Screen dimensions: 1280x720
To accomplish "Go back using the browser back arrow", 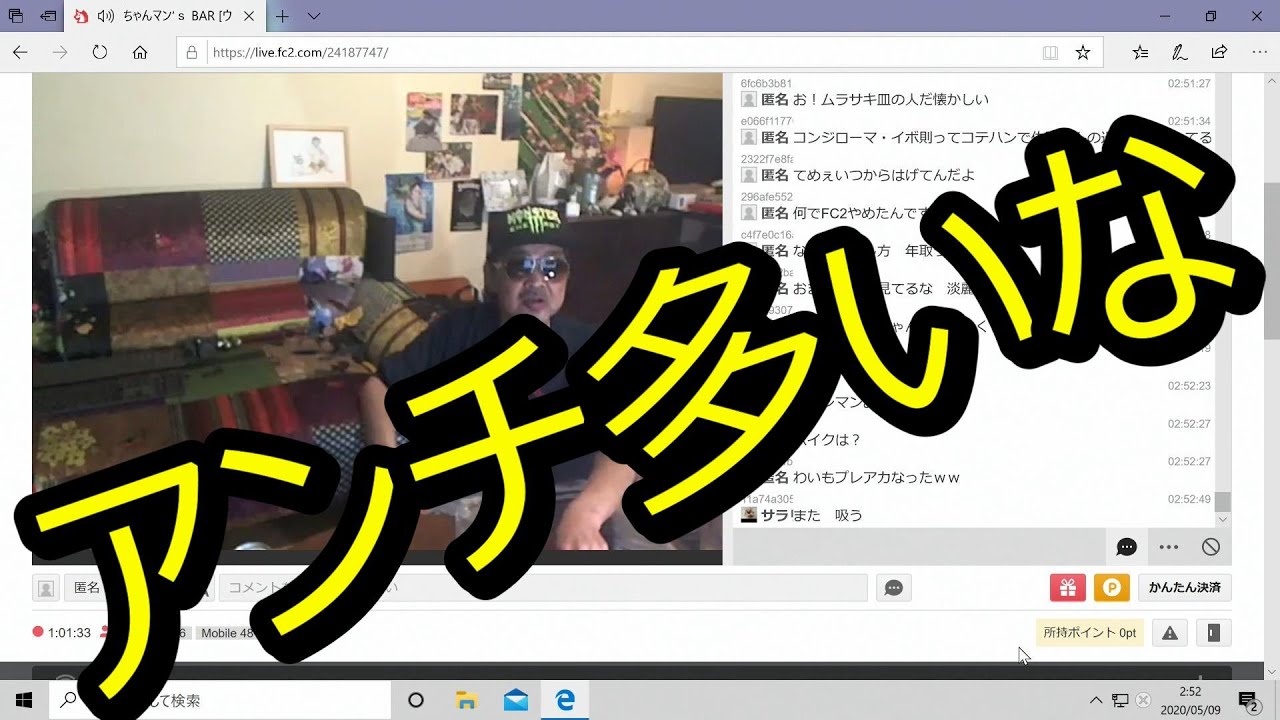I will pos(20,52).
